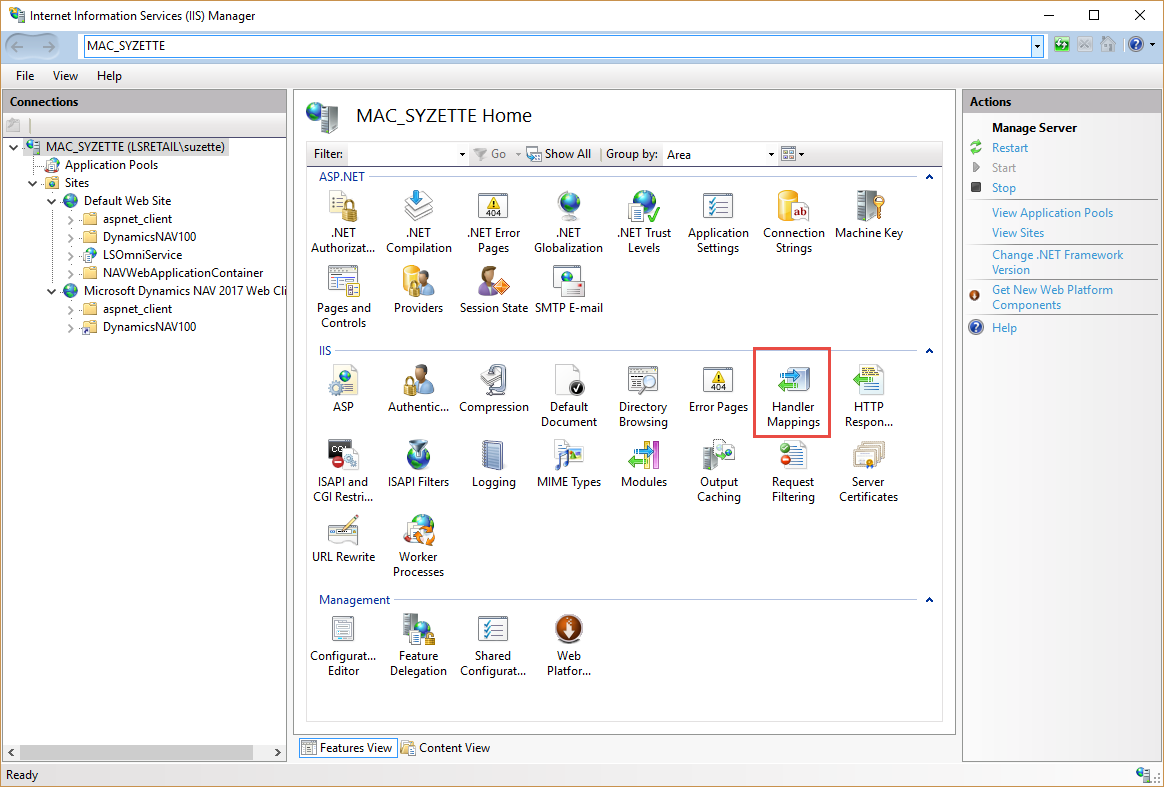
Task: Open the Handler Mappings feature
Action: pos(793,397)
